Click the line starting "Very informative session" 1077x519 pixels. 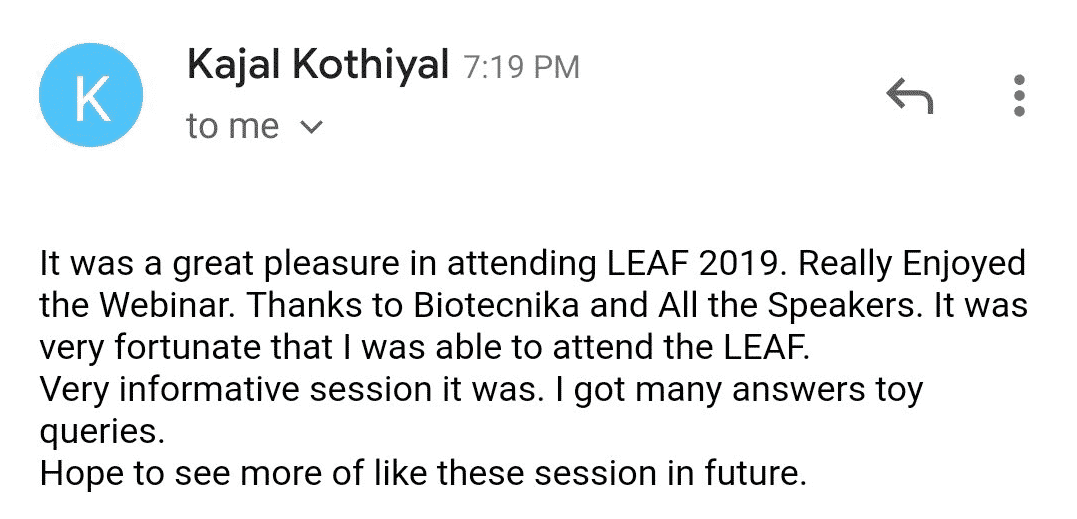coord(481,391)
